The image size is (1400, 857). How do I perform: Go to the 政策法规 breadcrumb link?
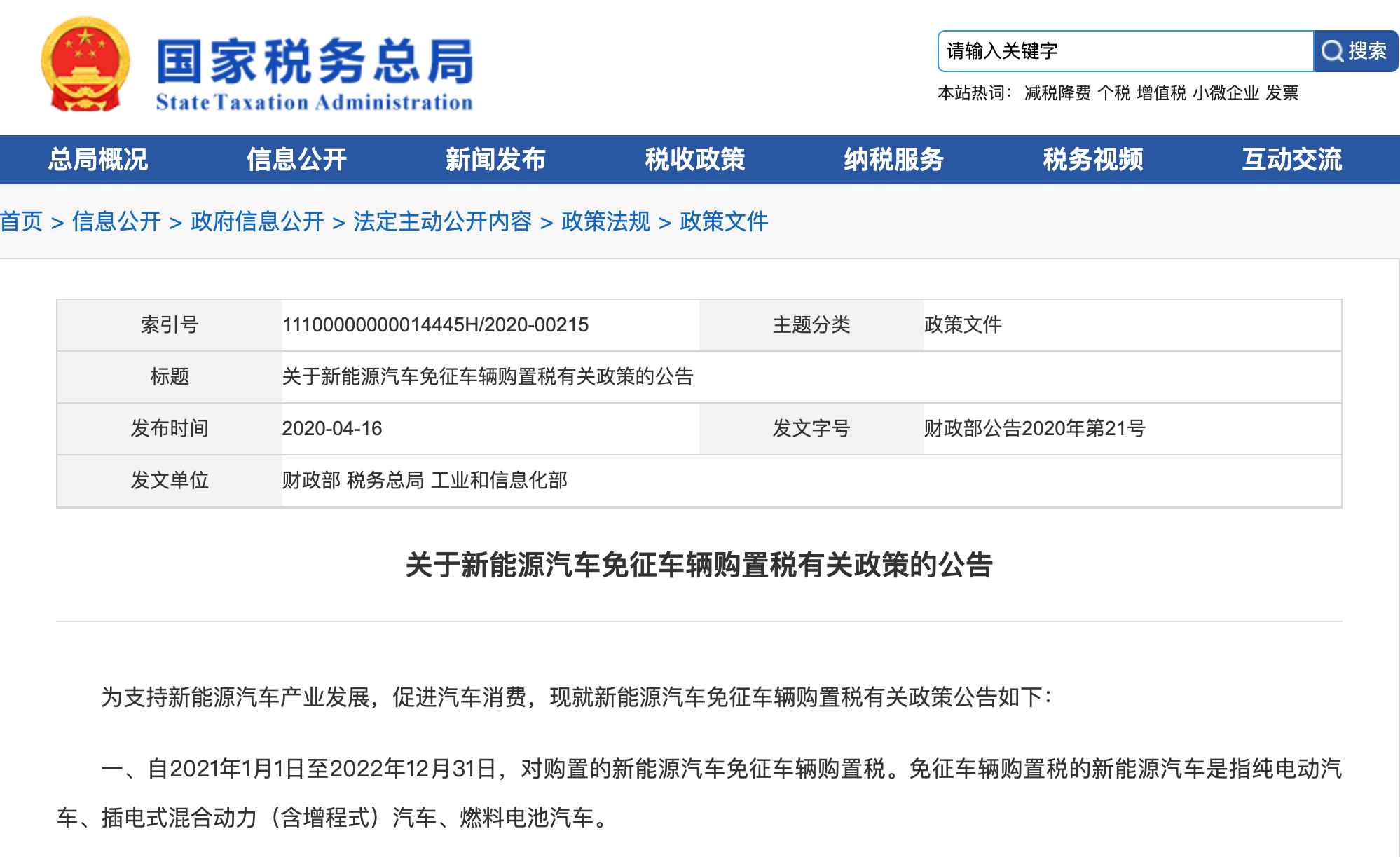click(606, 221)
